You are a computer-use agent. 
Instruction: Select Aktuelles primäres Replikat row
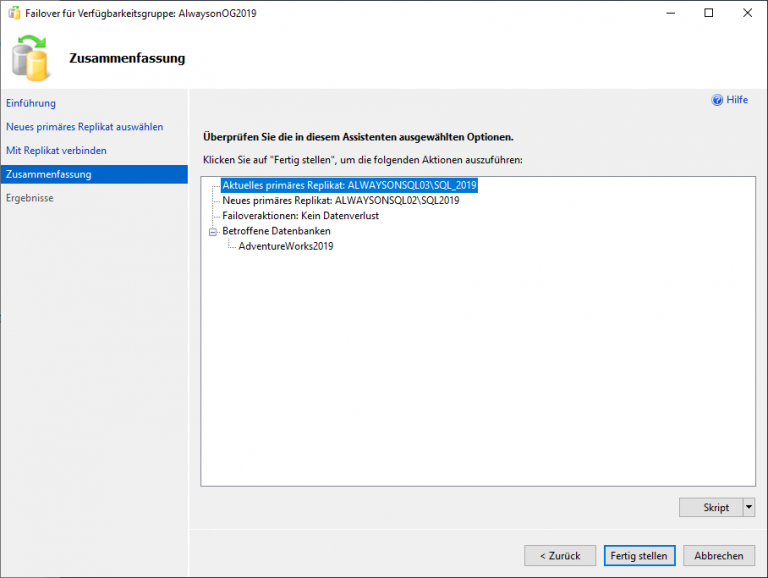point(349,185)
